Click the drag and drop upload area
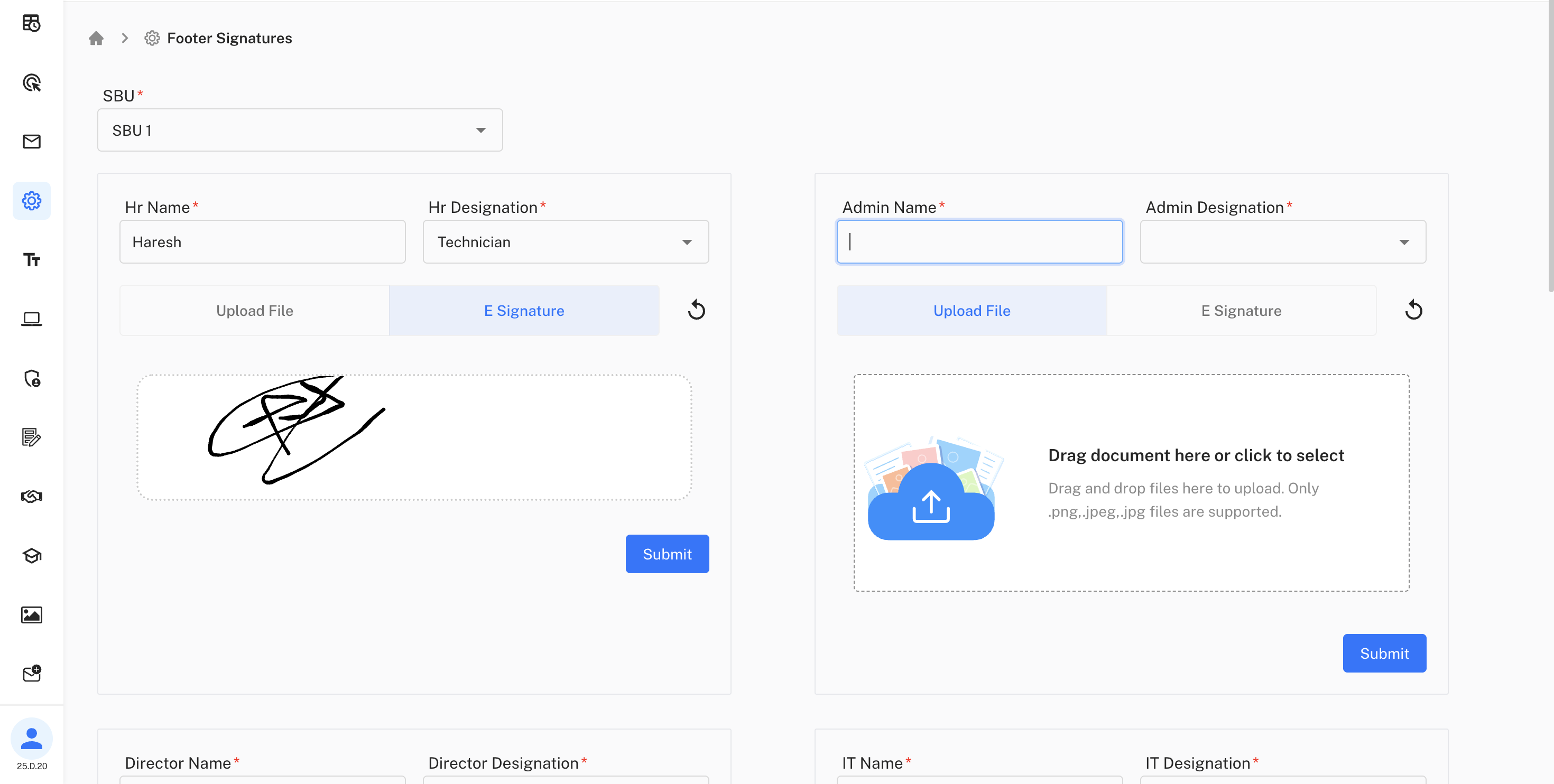The image size is (1554, 784). [x=1131, y=482]
